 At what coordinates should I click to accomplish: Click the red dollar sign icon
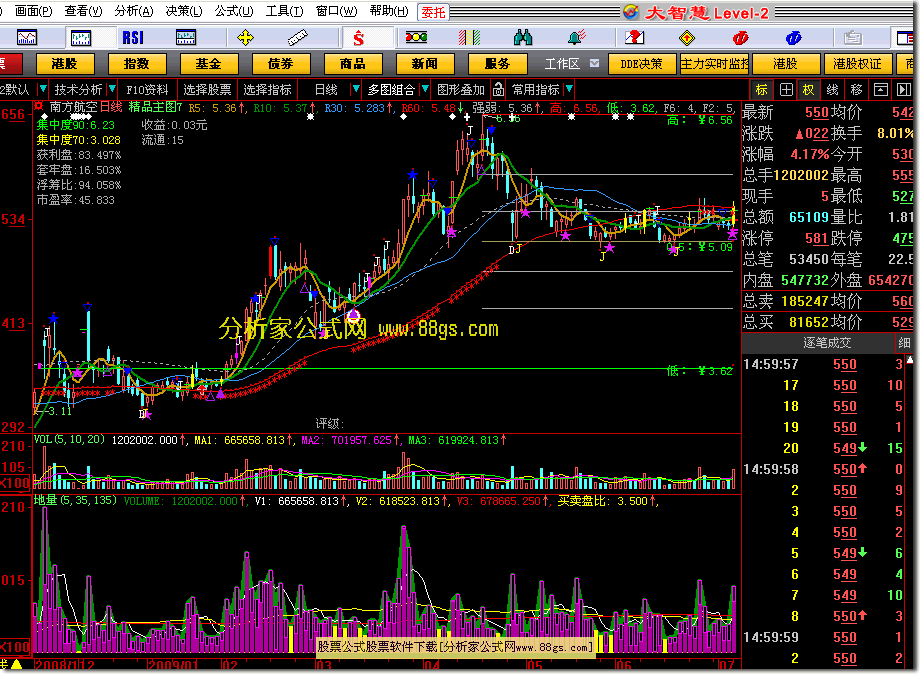pyautogui.click(x=358, y=38)
